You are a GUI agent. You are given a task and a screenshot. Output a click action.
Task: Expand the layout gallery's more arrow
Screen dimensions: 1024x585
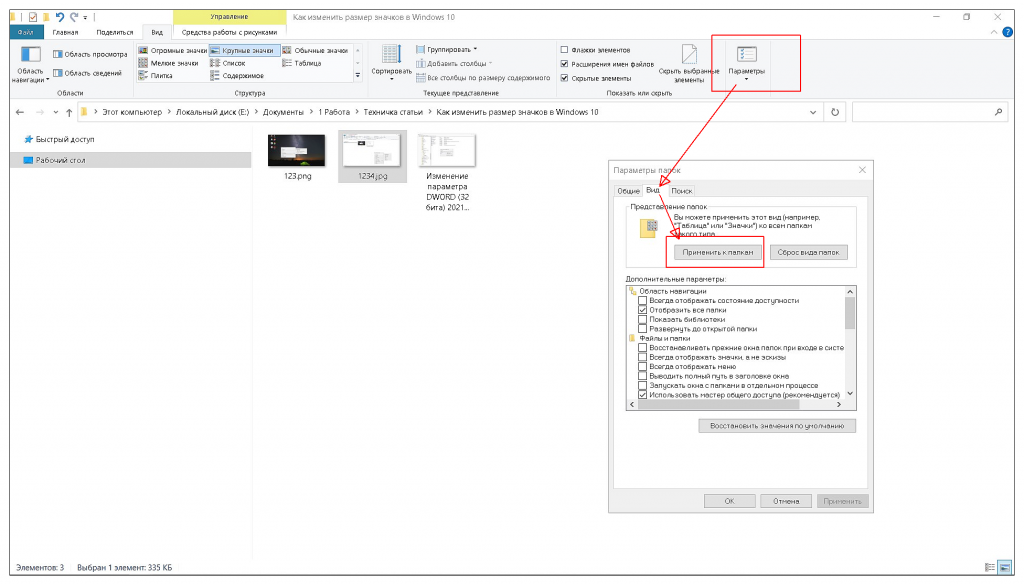tap(359, 76)
